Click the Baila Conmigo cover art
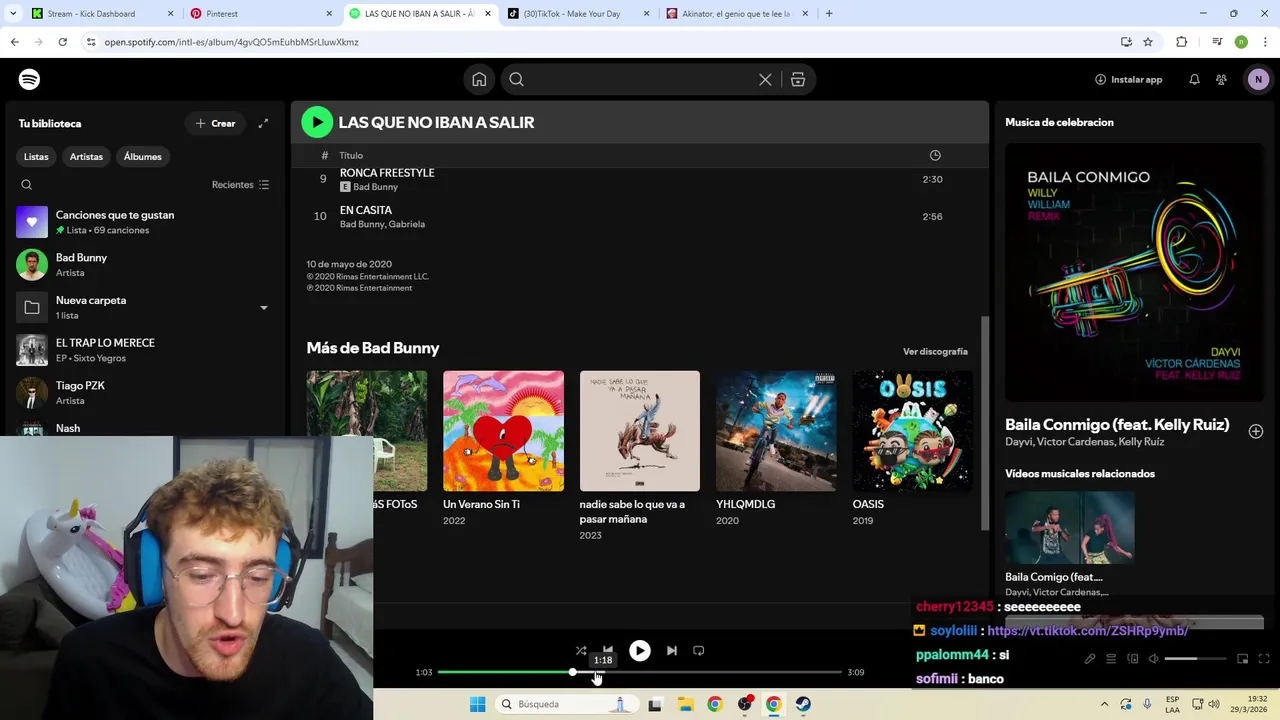The height and width of the screenshot is (720, 1280). [x=1134, y=272]
